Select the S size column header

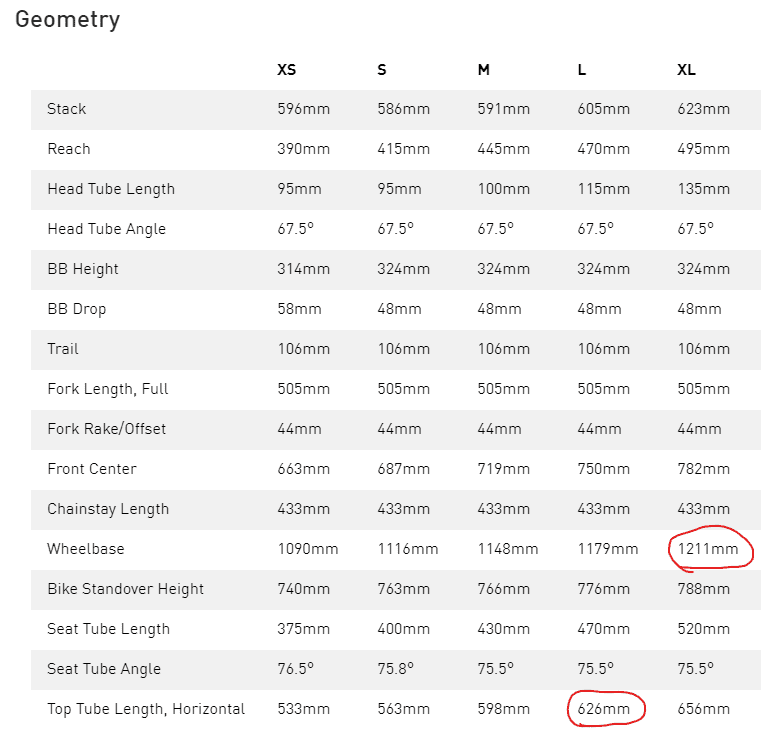click(382, 70)
